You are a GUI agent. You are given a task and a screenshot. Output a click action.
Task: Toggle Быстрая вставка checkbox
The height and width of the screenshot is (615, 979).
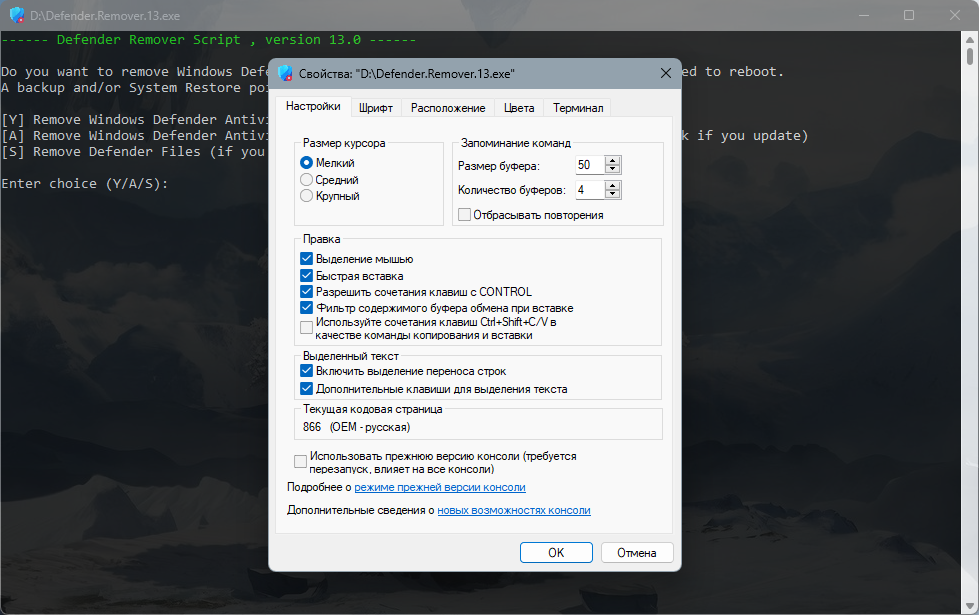point(307,275)
